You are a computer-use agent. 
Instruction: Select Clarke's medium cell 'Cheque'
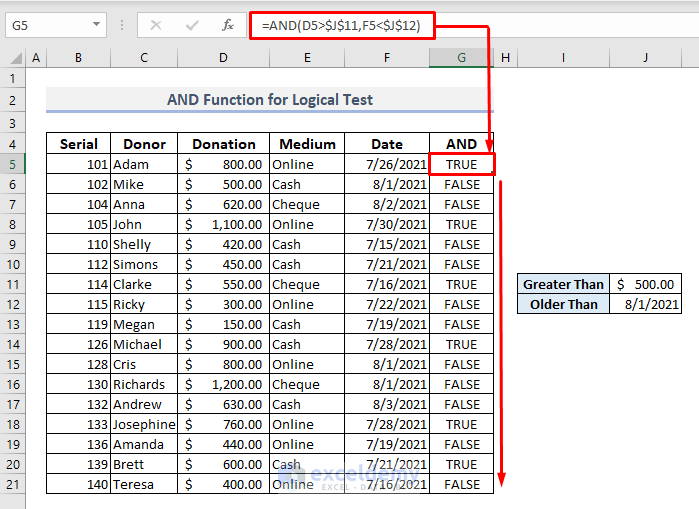point(307,284)
